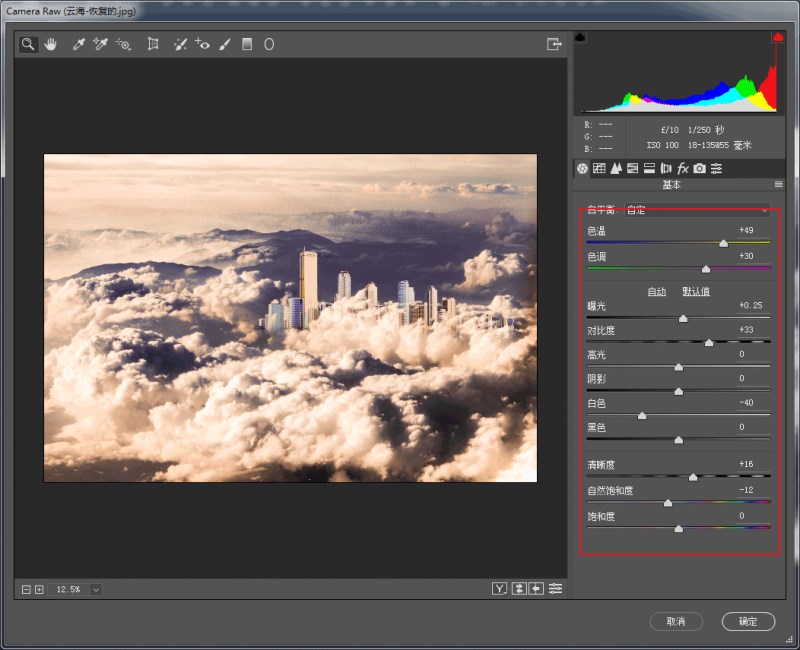800x650 pixels.
Task: Toggle shadow clipping warning in histogram
Action: (x=582, y=37)
